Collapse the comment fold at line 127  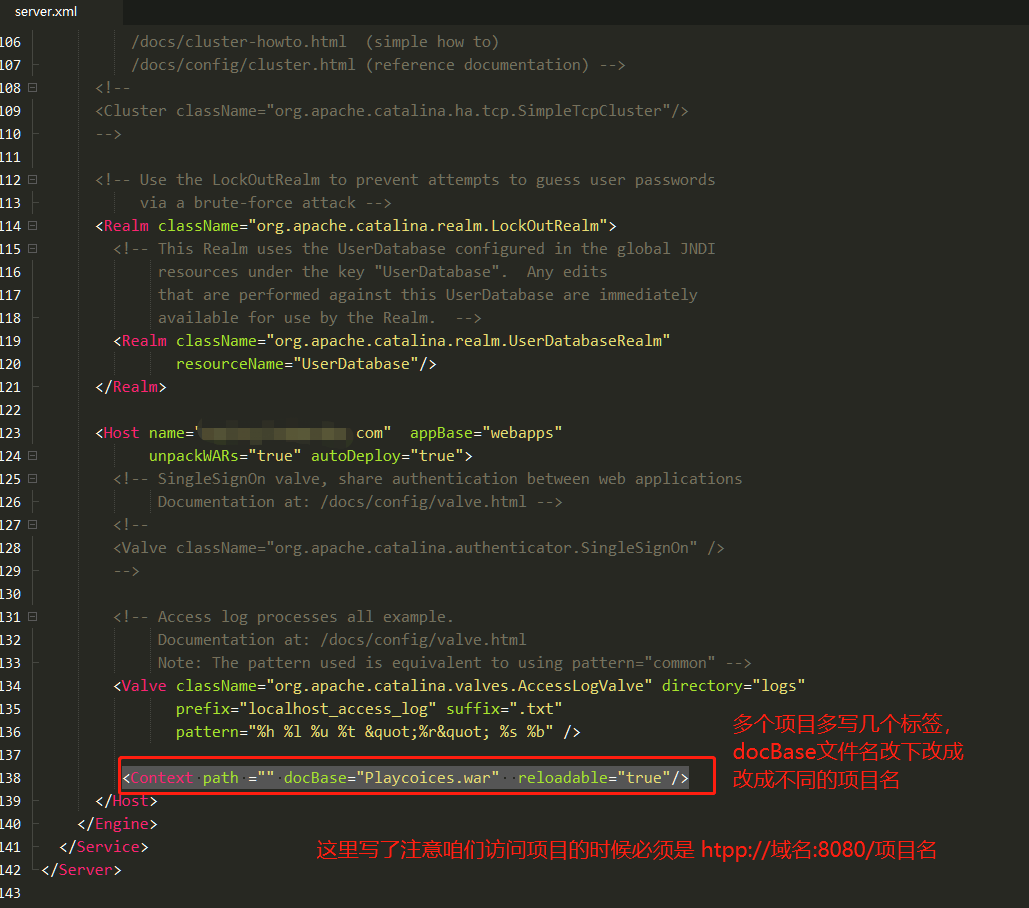pos(32,524)
